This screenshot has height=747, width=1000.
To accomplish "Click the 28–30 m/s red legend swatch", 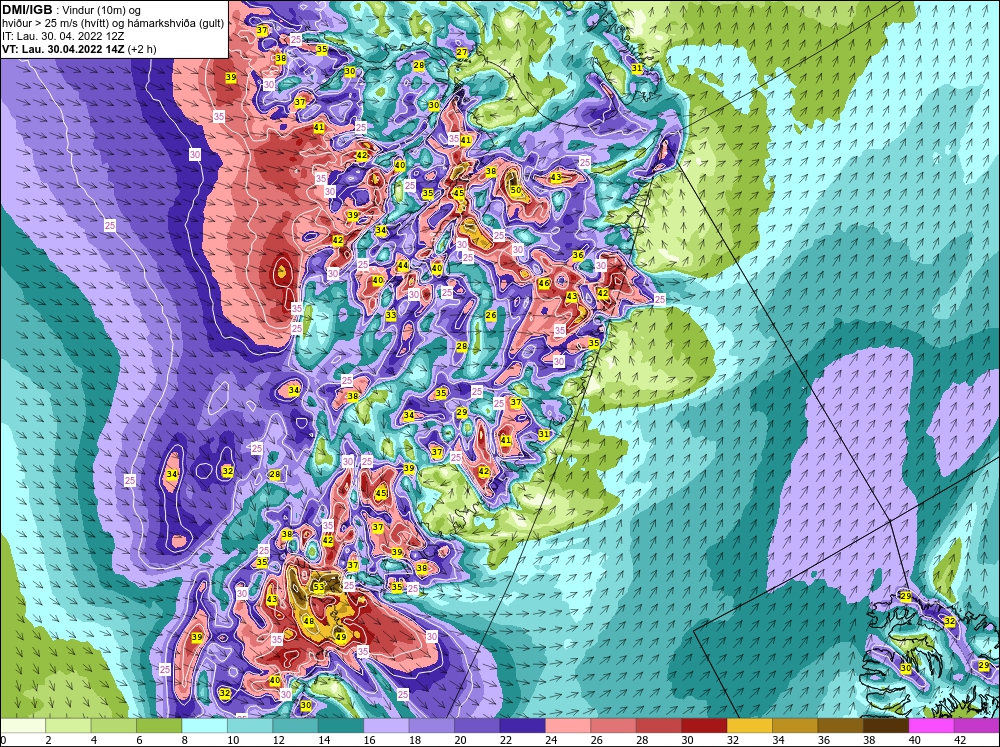I will 659,726.
